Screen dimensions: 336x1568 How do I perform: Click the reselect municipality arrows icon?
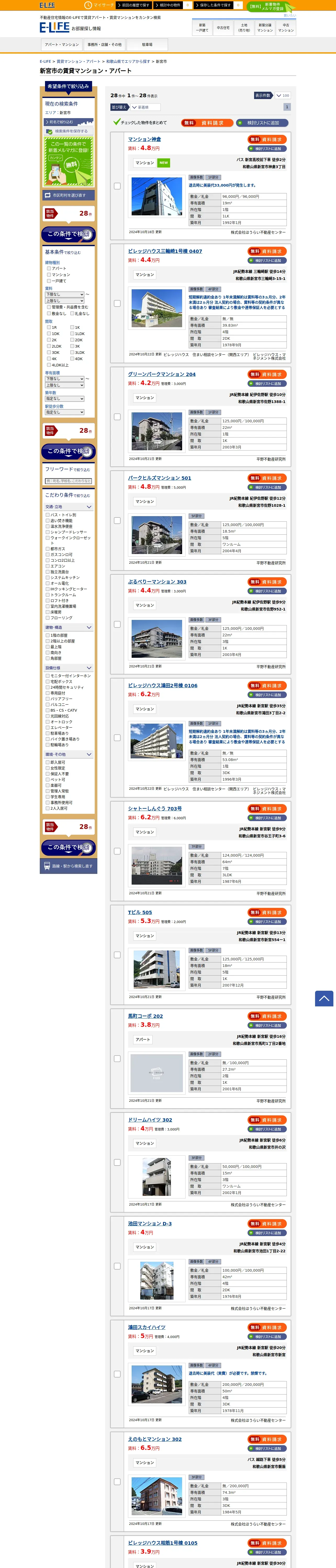[48, 195]
